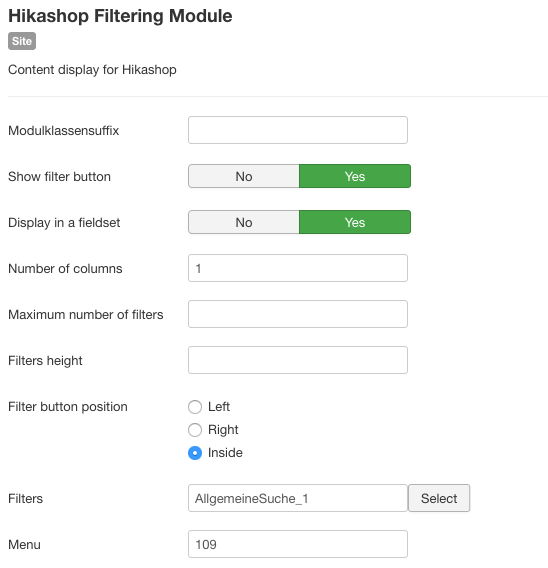Click the Inside radio option text

[x=225, y=452]
